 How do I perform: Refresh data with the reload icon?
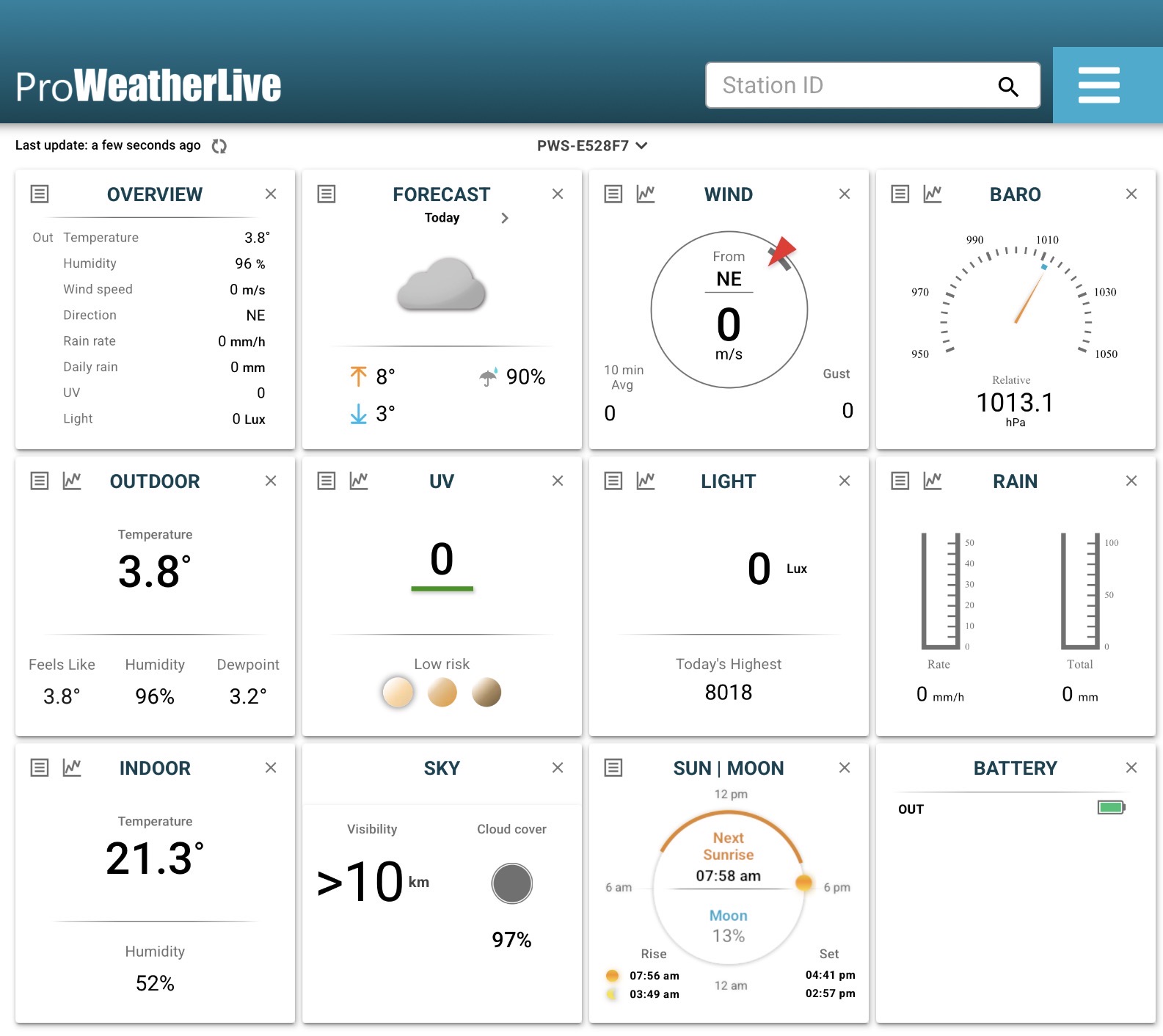pos(219,146)
